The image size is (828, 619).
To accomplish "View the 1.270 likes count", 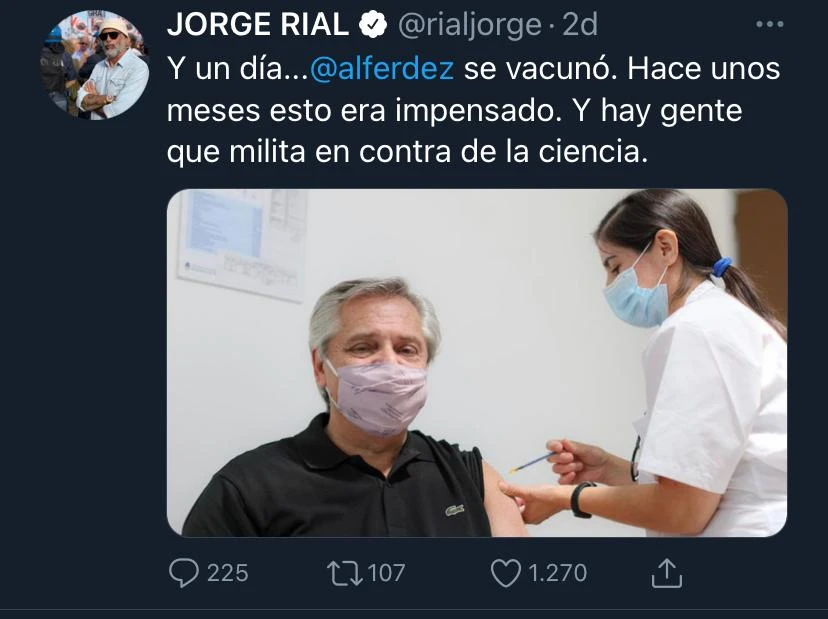I will pos(558,574).
